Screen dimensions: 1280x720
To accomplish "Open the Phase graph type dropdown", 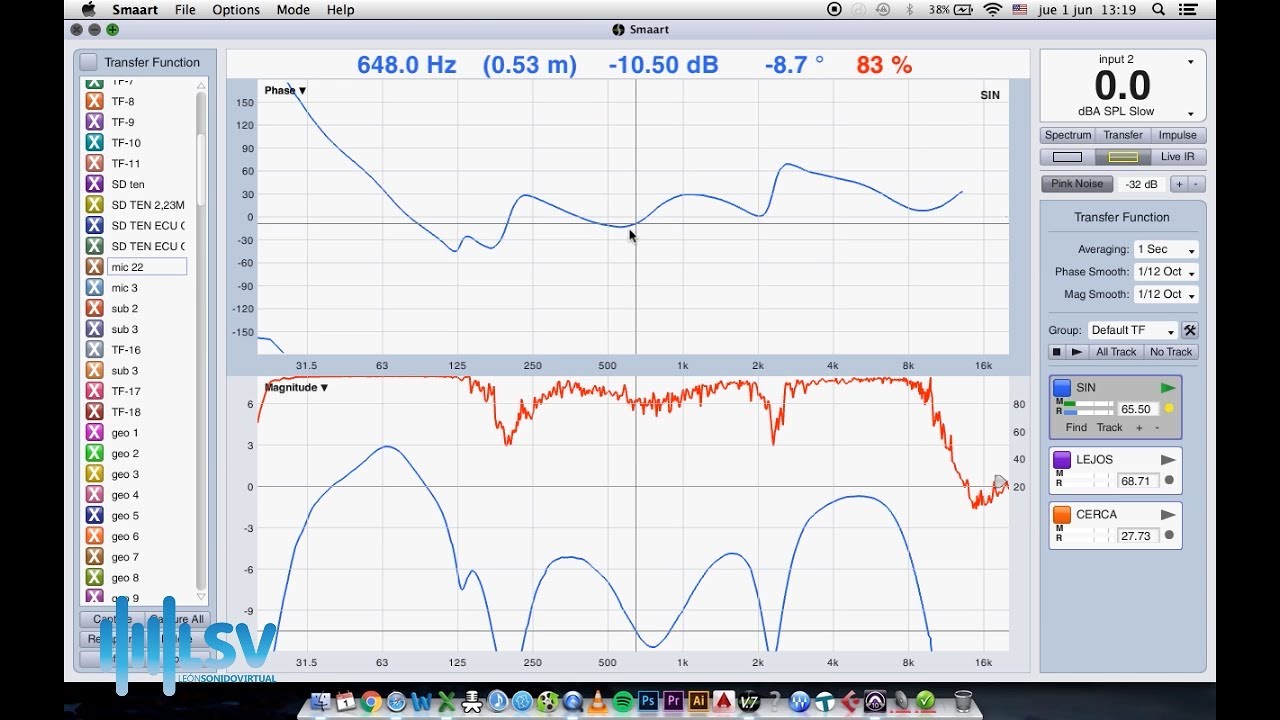I will point(285,91).
